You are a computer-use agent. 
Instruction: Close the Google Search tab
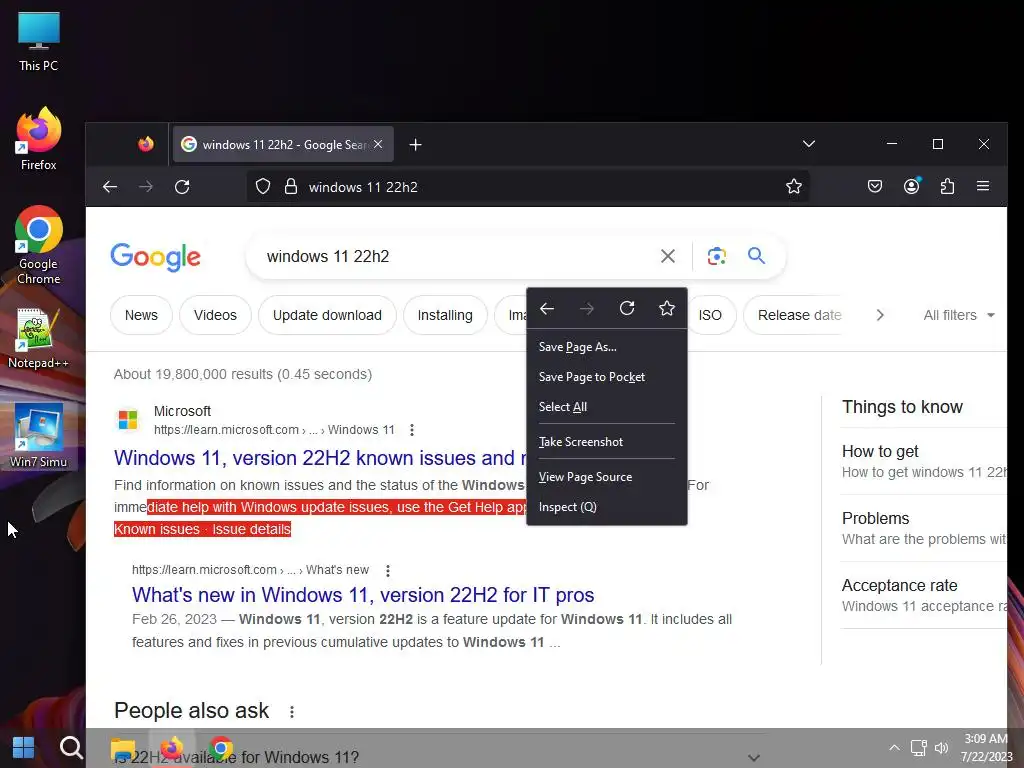coord(378,144)
